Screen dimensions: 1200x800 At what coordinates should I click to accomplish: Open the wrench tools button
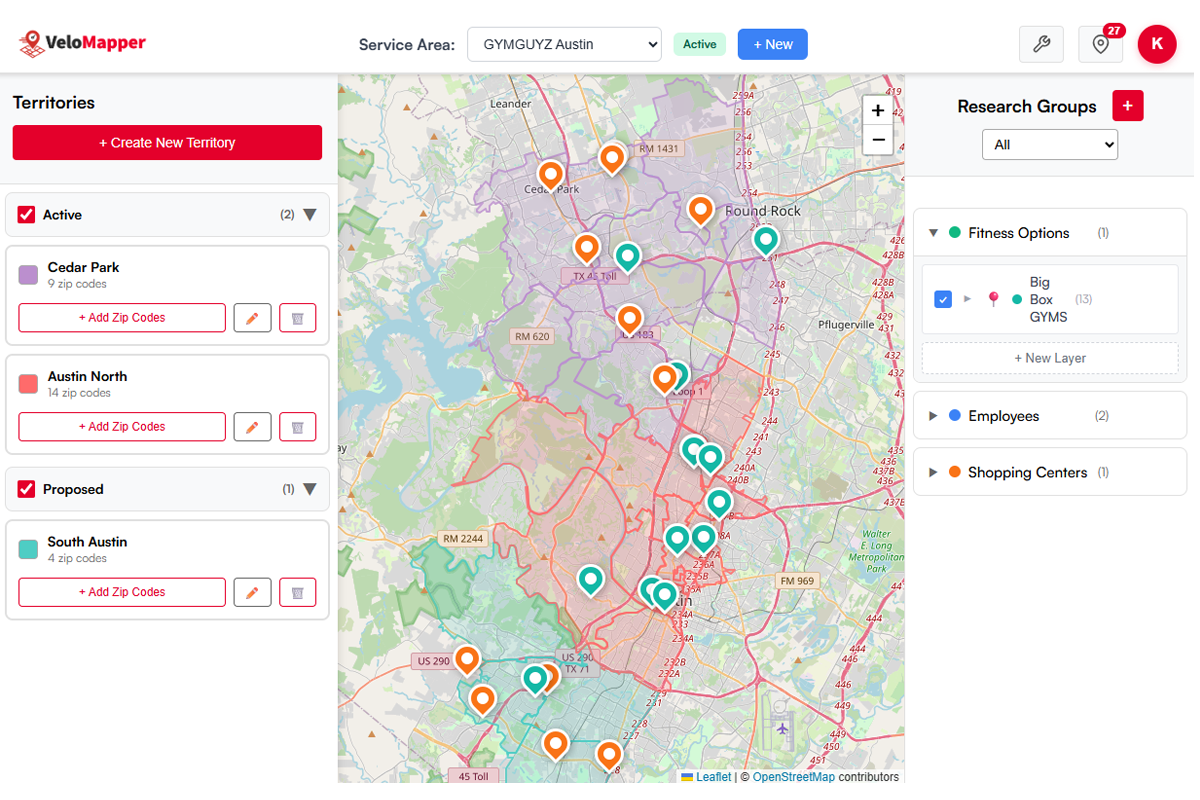(1041, 44)
